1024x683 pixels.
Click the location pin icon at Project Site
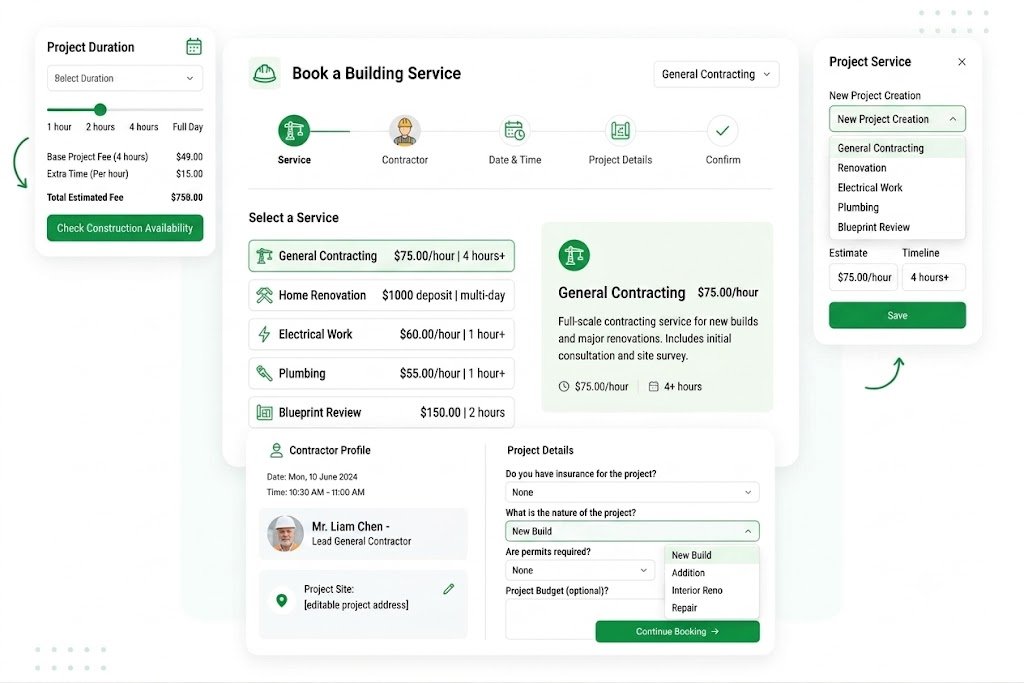point(281,600)
